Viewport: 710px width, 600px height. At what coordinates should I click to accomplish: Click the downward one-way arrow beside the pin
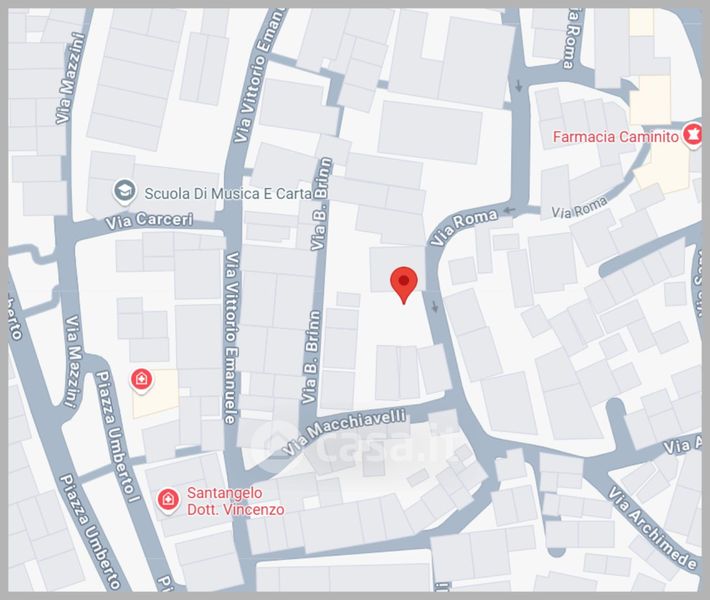pyautogui.click(x=435, y=307)
